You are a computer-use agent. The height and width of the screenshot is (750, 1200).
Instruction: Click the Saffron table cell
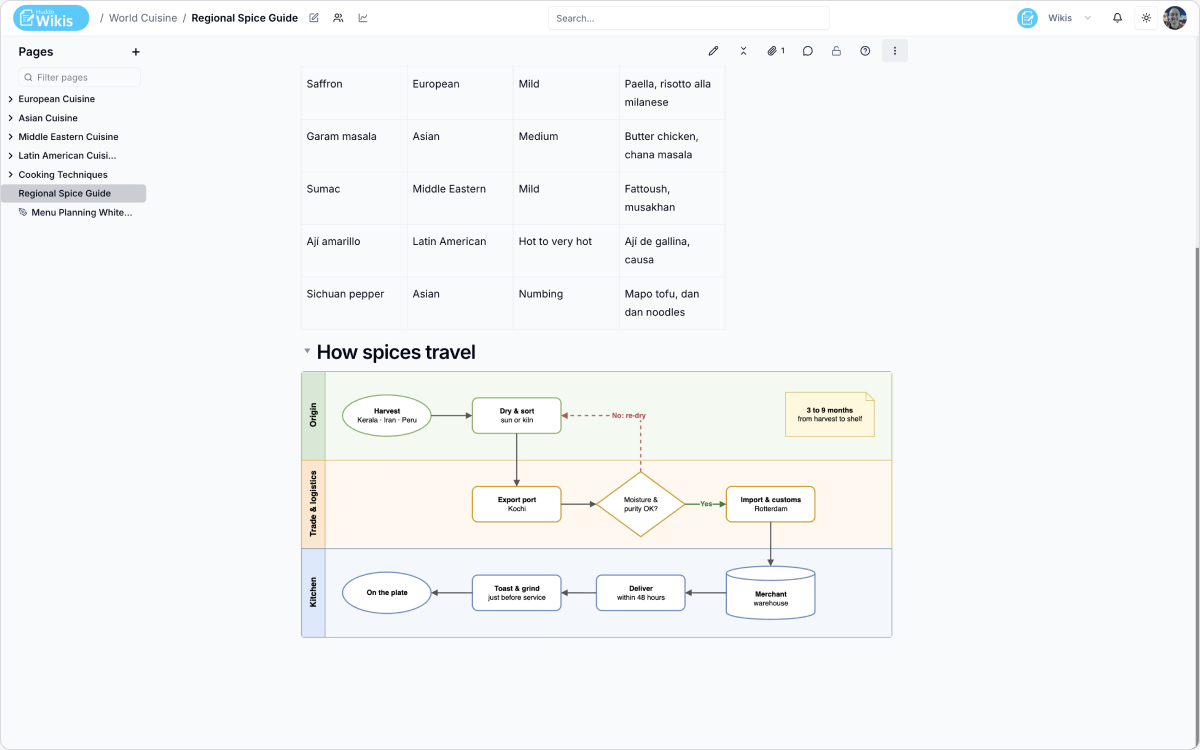pyautogui.click(x=354, y=93)
